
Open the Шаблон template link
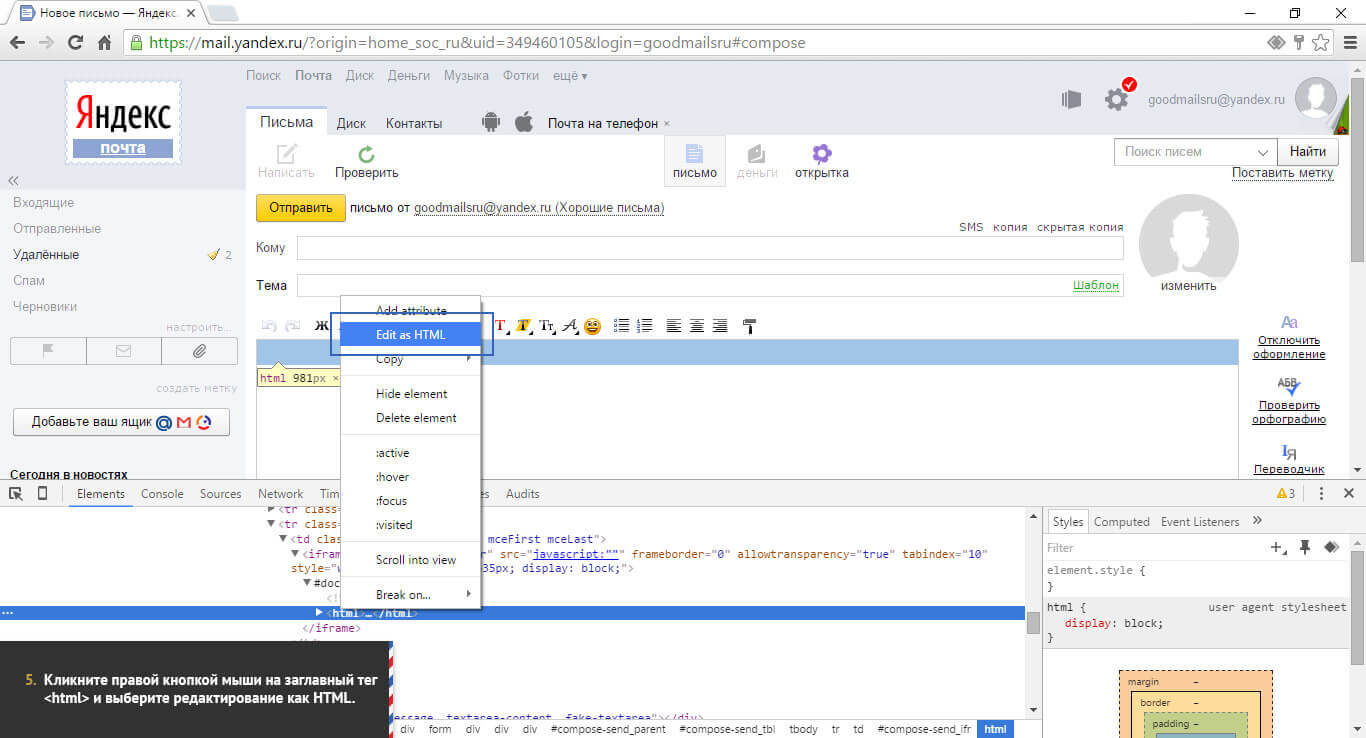coord(1095,285)
